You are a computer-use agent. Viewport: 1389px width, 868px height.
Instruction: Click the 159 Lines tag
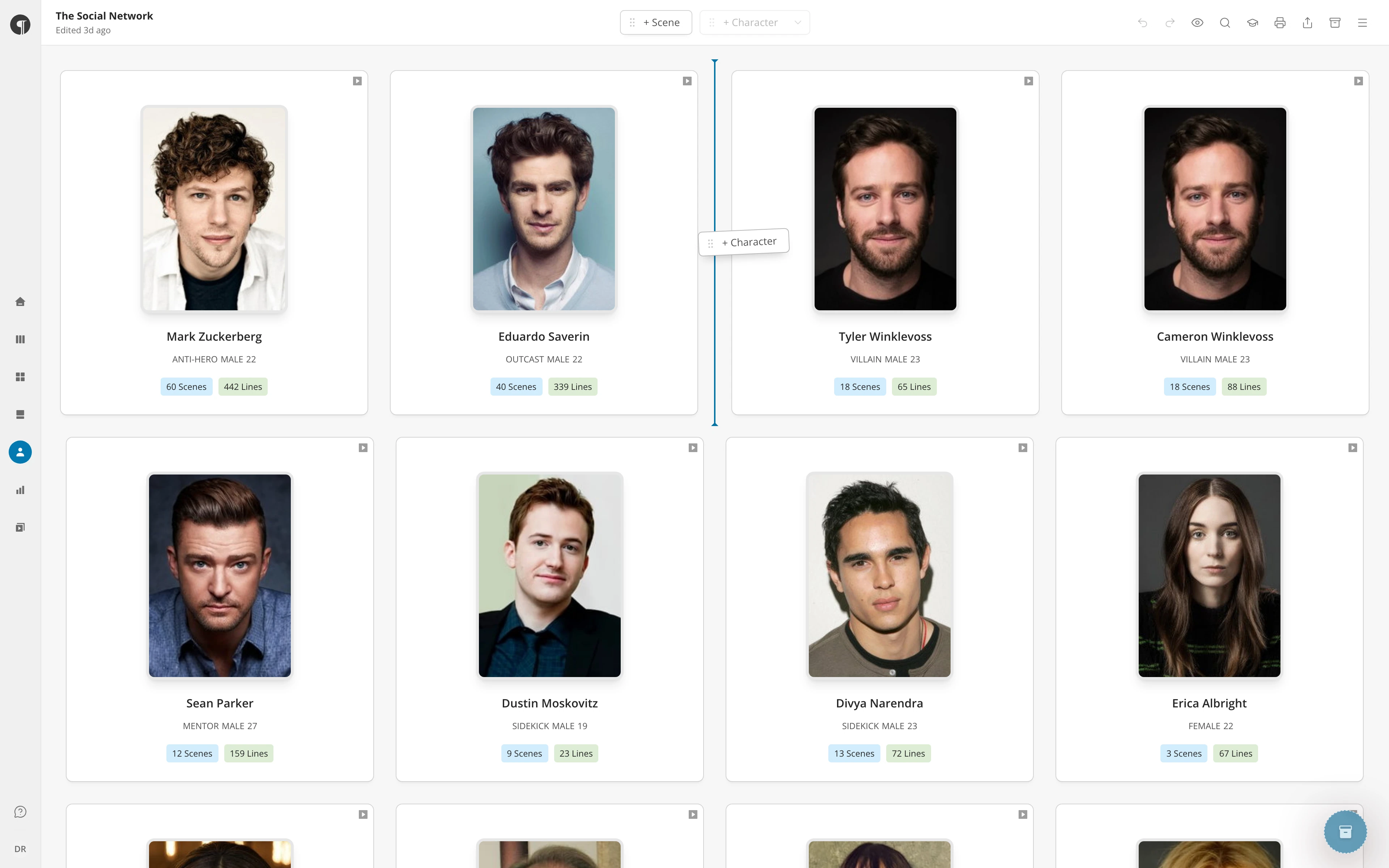[x=249, y=753]
